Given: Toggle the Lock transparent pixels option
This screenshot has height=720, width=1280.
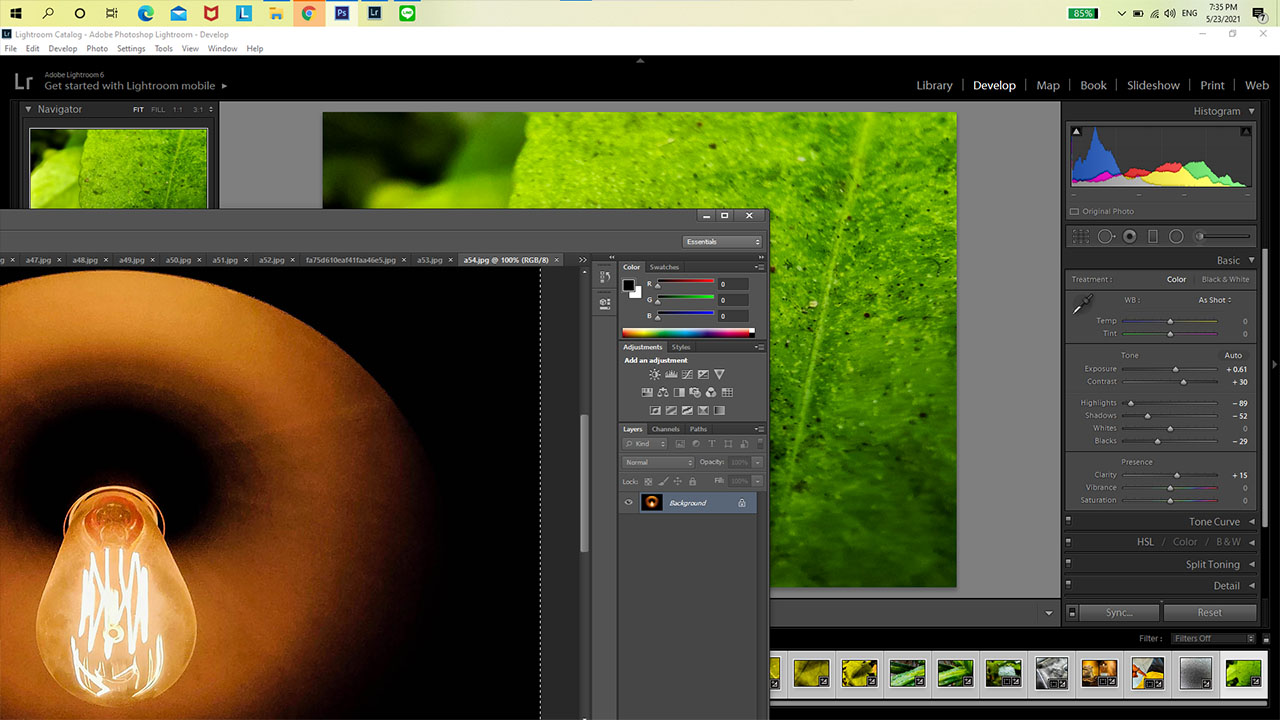Looking at the screenshot, I should (648, 481).
